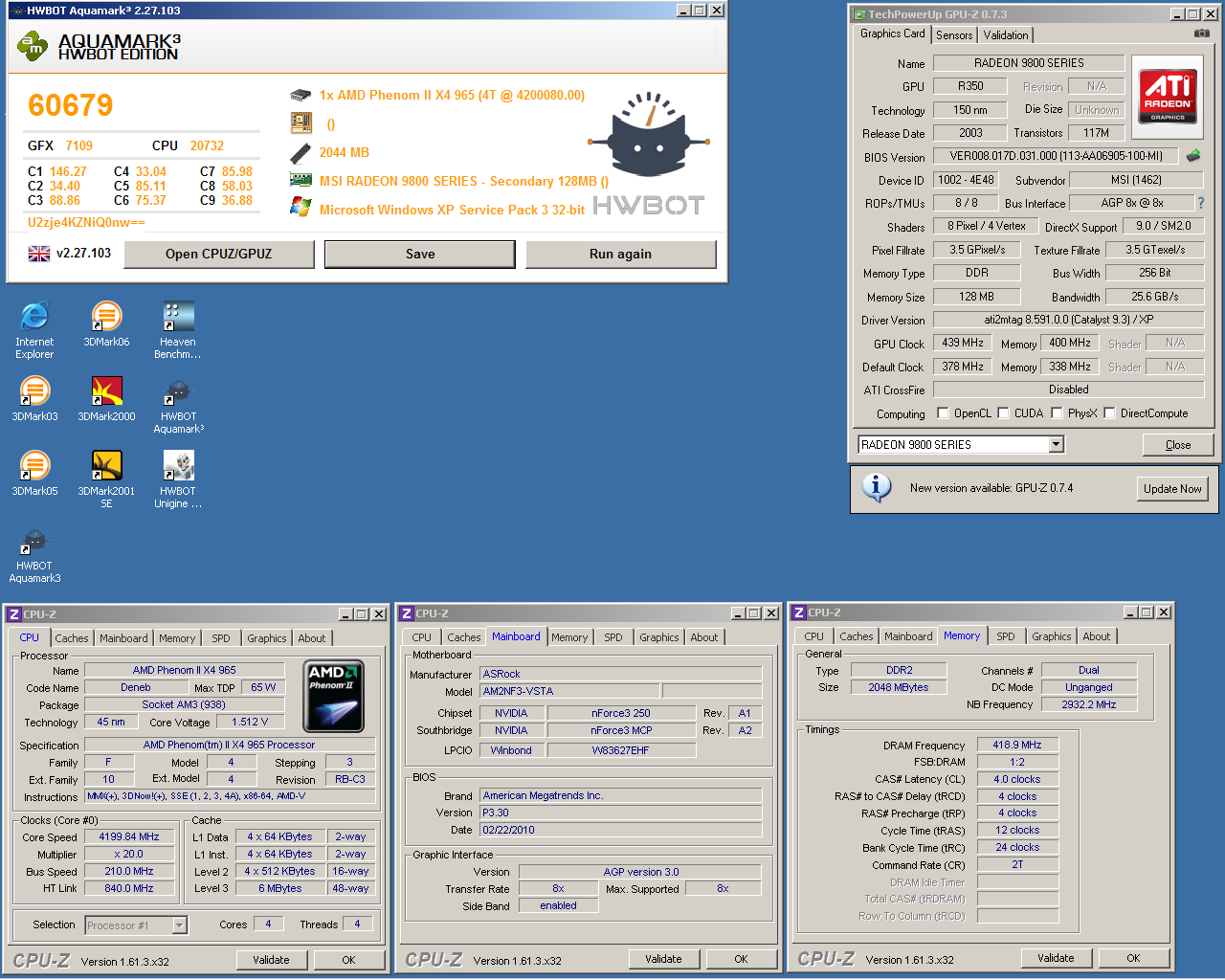Switch to the Validation tab in GPU-Z
Image resolution: width=1225 pixels, height=980 pixels.
[x=1006, y=35]
